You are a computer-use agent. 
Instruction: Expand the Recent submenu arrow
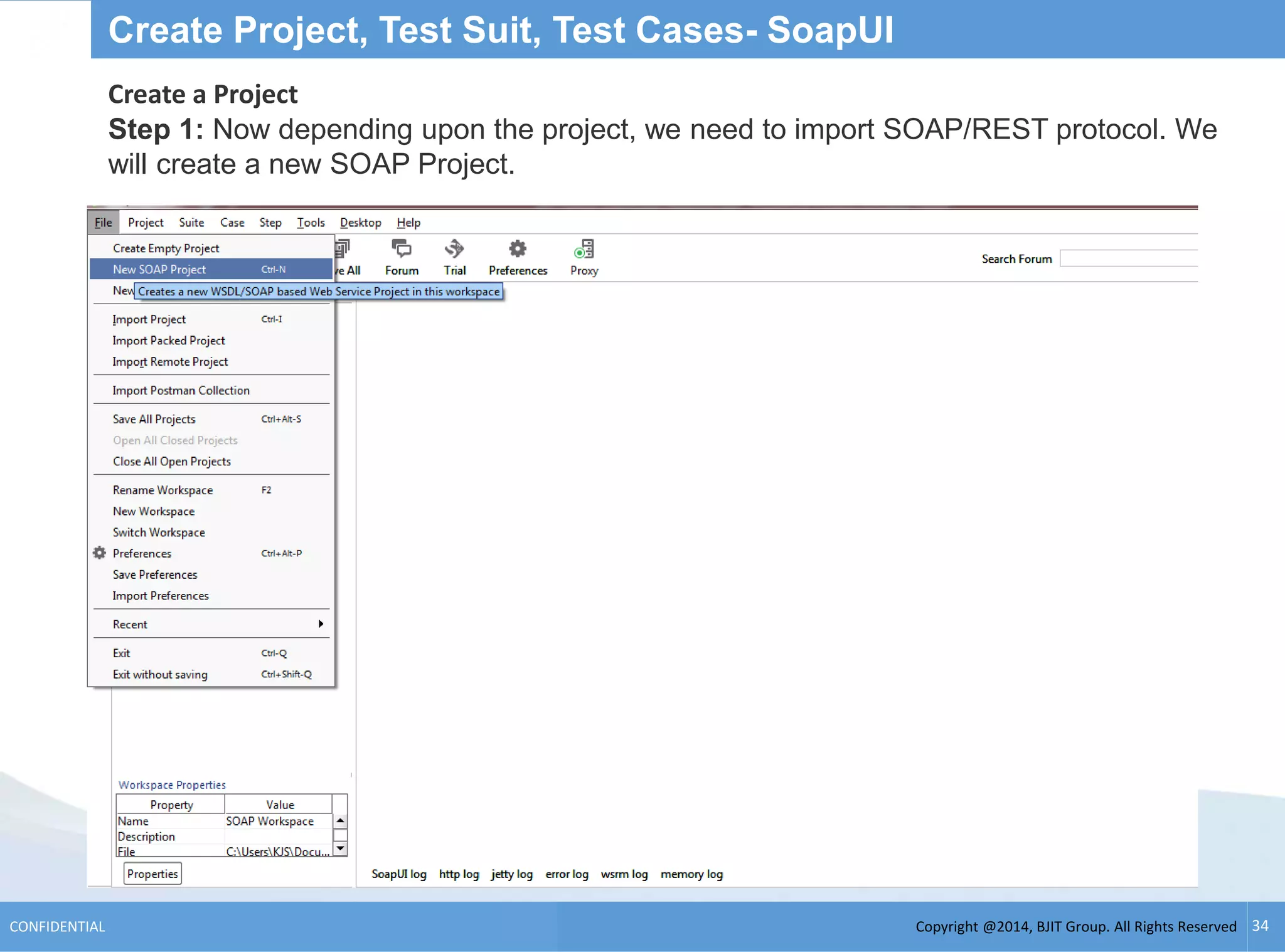click(x=321, y=624)
